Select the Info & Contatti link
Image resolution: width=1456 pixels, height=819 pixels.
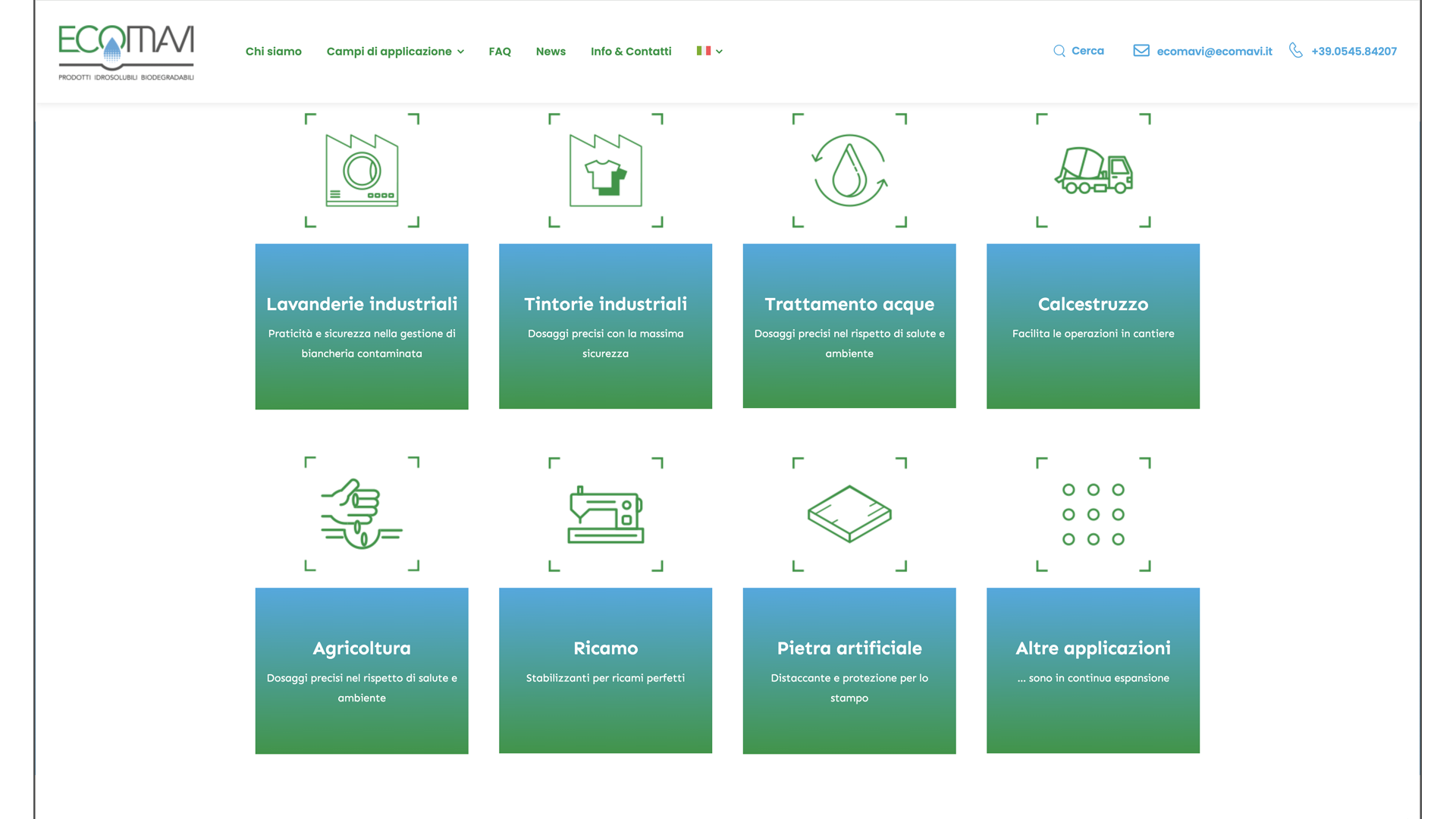tap(630, 52)
